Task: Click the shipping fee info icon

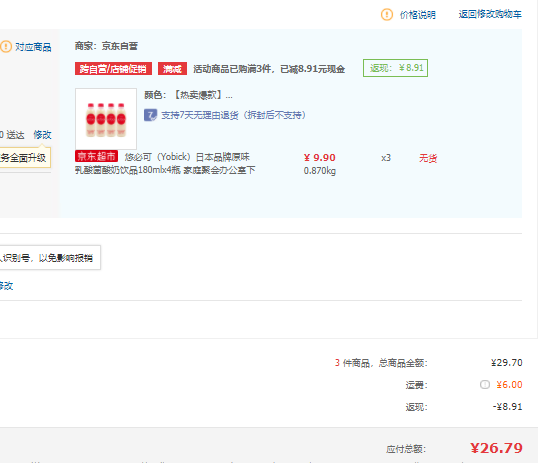Action: click(485, 385)
